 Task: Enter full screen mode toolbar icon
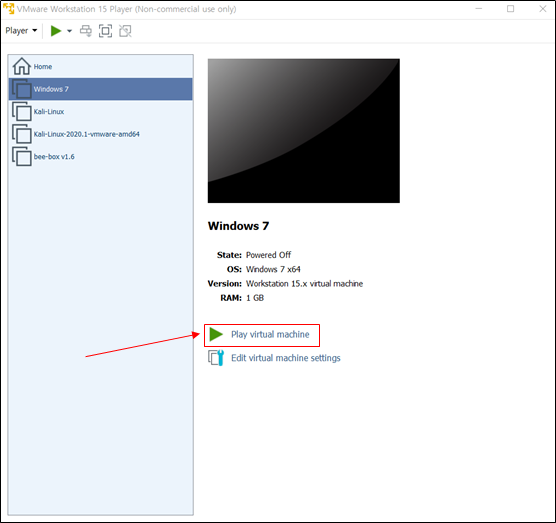105,31
